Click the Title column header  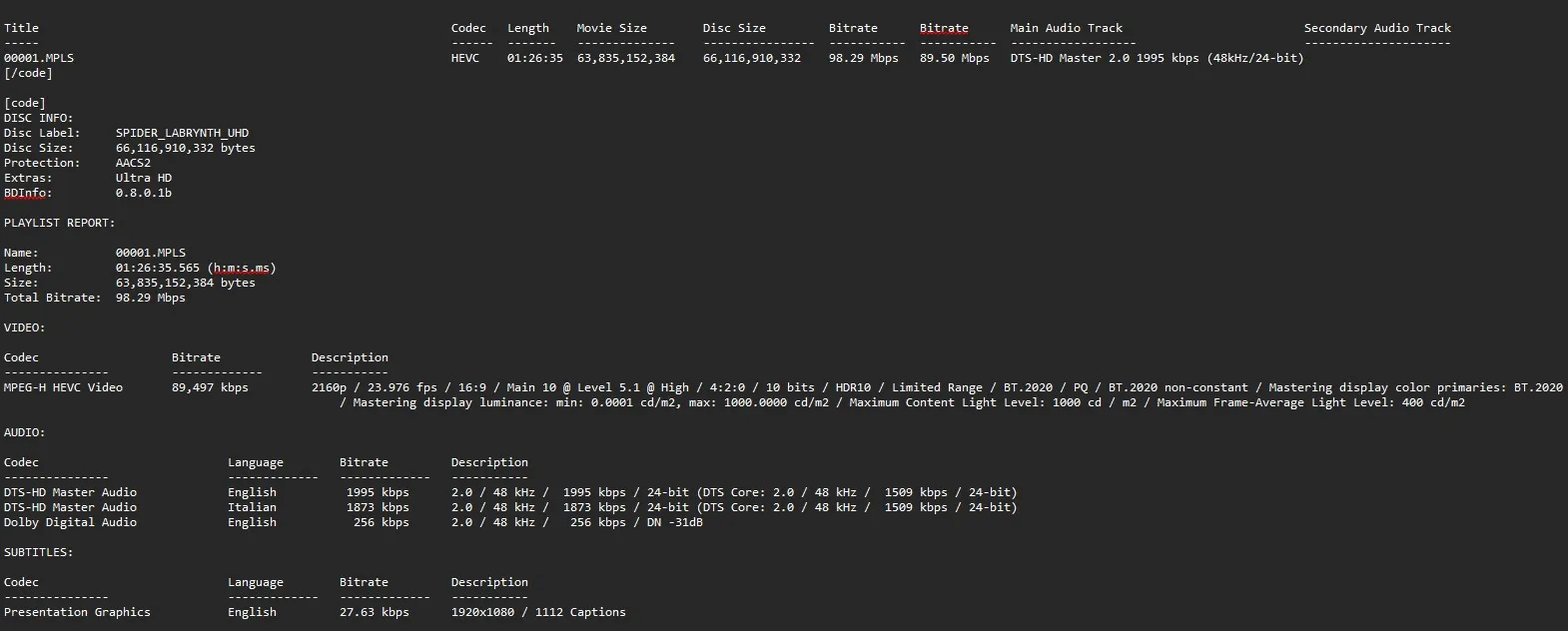pos(21,28)
